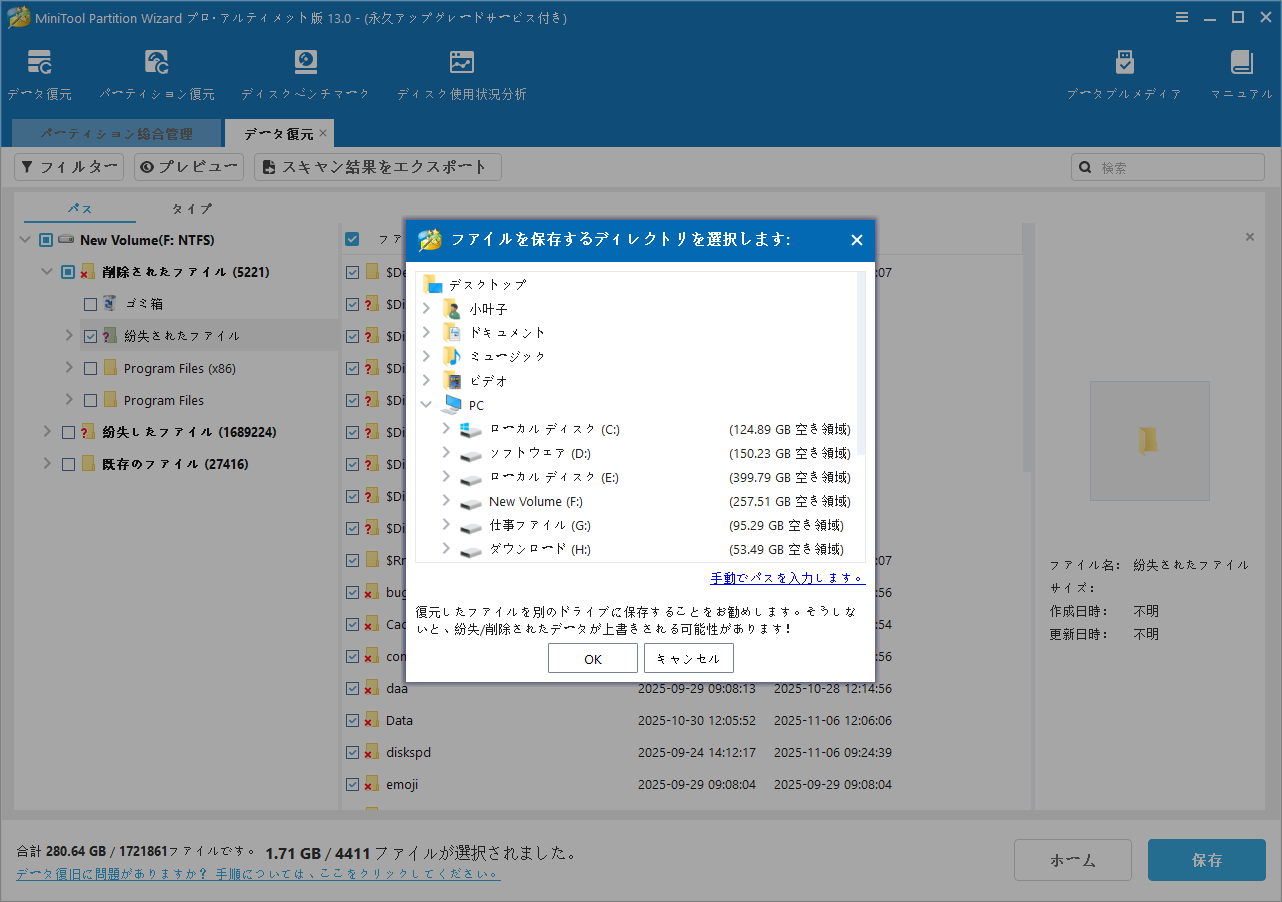Screen dimensions: 1282x902
Task: Switch to the パーティション総合管理 tab
Action: pos(116,132)
